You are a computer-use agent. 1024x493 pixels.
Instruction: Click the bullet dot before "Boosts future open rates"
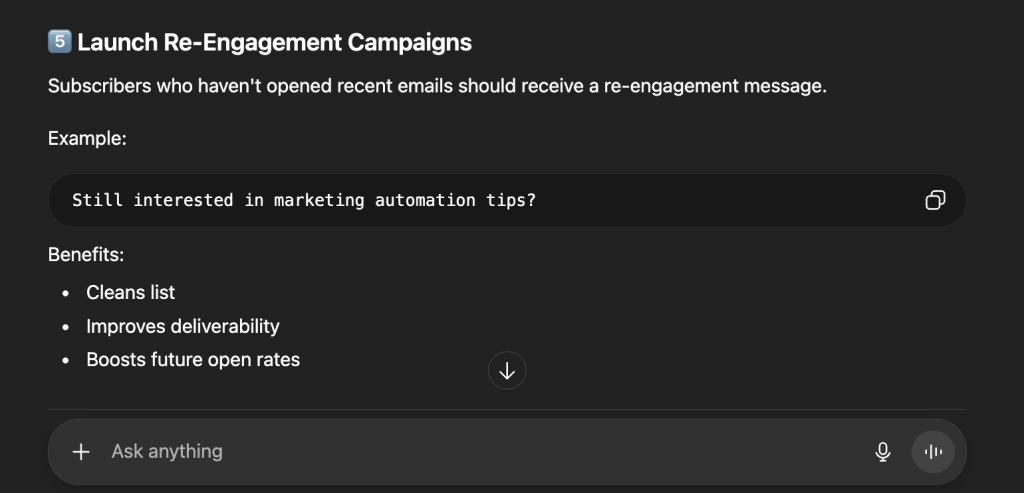click(65, 361)
